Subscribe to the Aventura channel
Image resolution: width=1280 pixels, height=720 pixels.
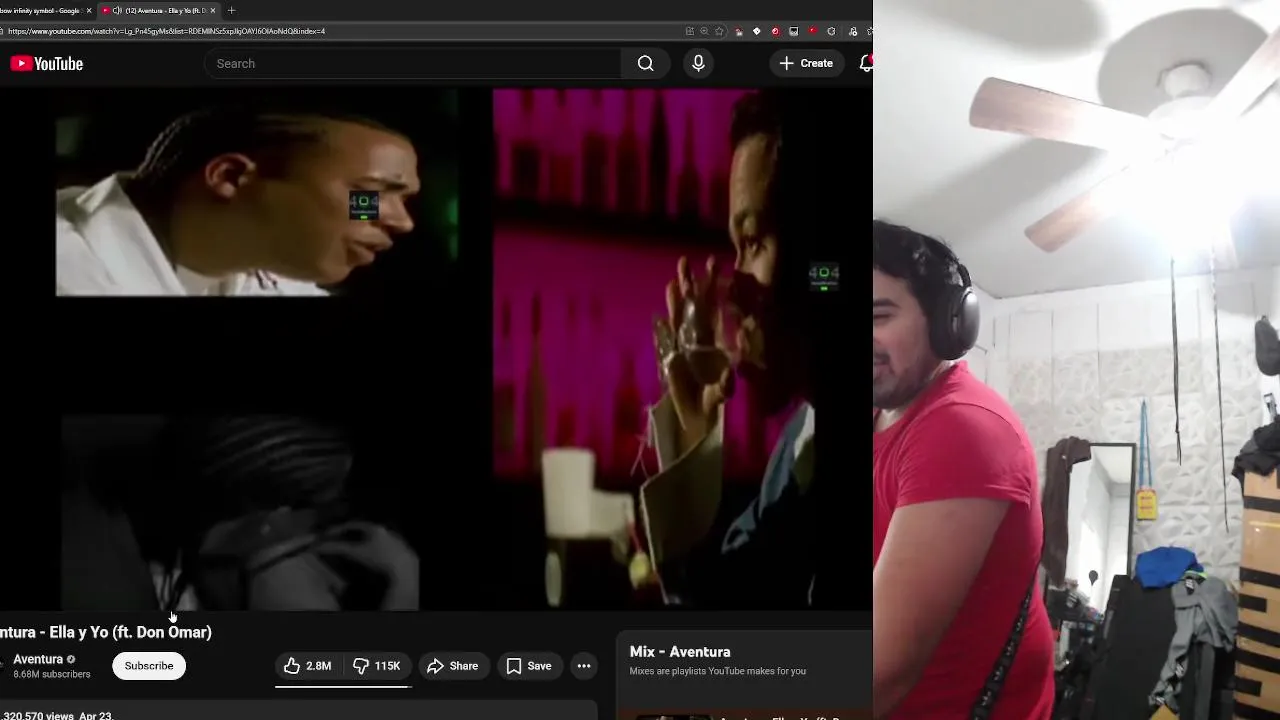click(x=149, y=666)
